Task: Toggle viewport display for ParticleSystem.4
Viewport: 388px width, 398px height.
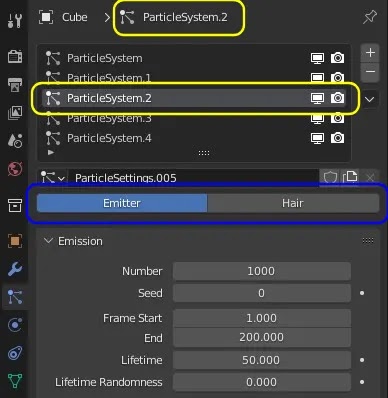Action: click(x=317, y=138)
